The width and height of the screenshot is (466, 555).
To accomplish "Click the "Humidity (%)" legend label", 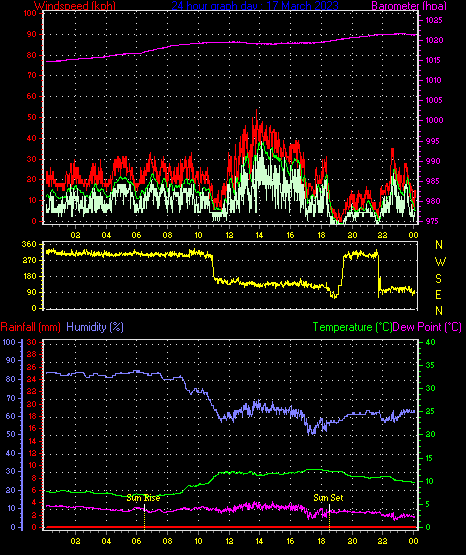I will 95,327.
